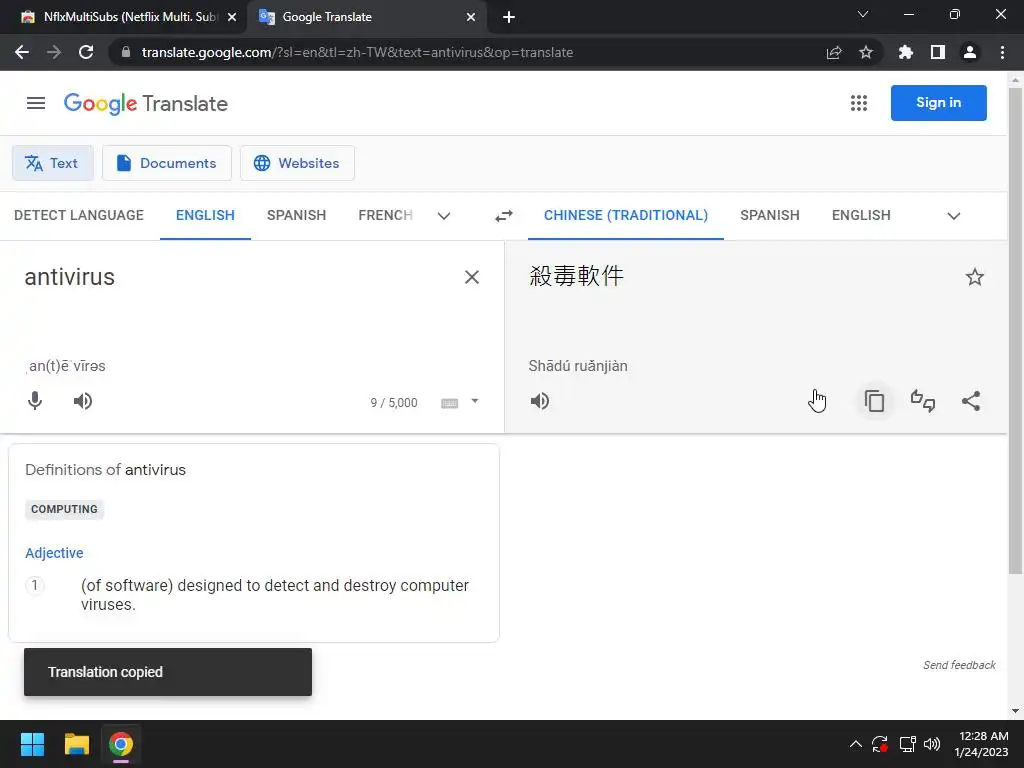Select English as the source language
Viewport: 1024px width, 768px height.
(205, 216)
